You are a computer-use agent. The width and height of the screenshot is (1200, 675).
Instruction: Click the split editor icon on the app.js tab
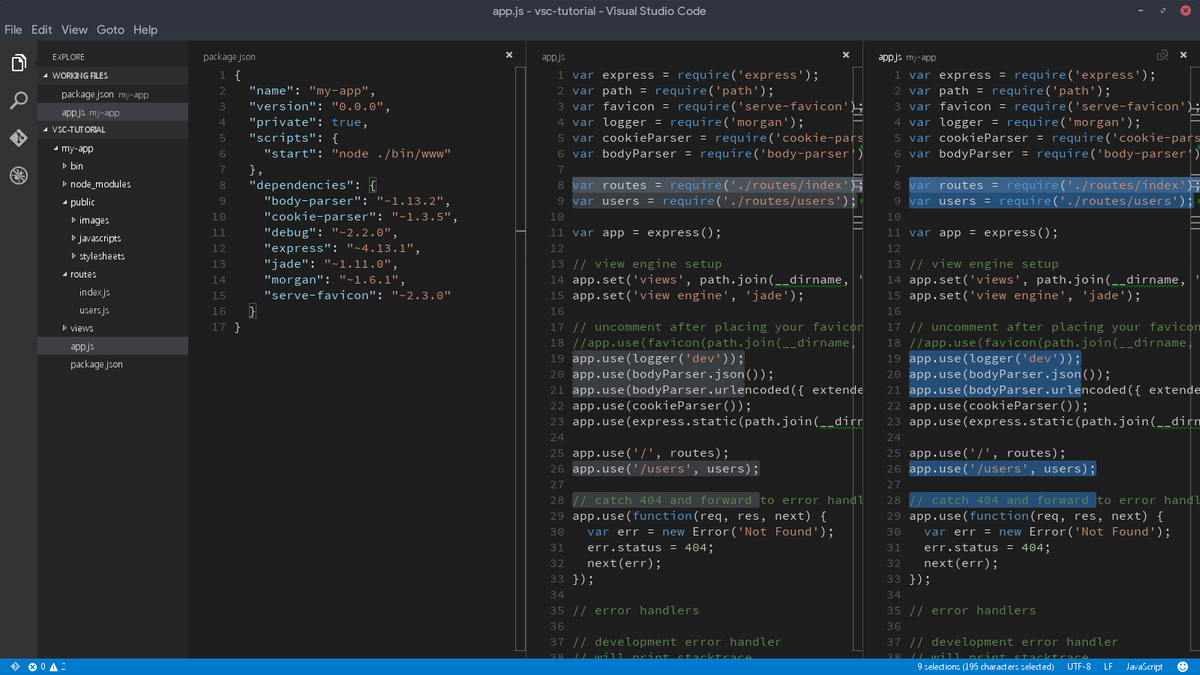pos(1162,57)
